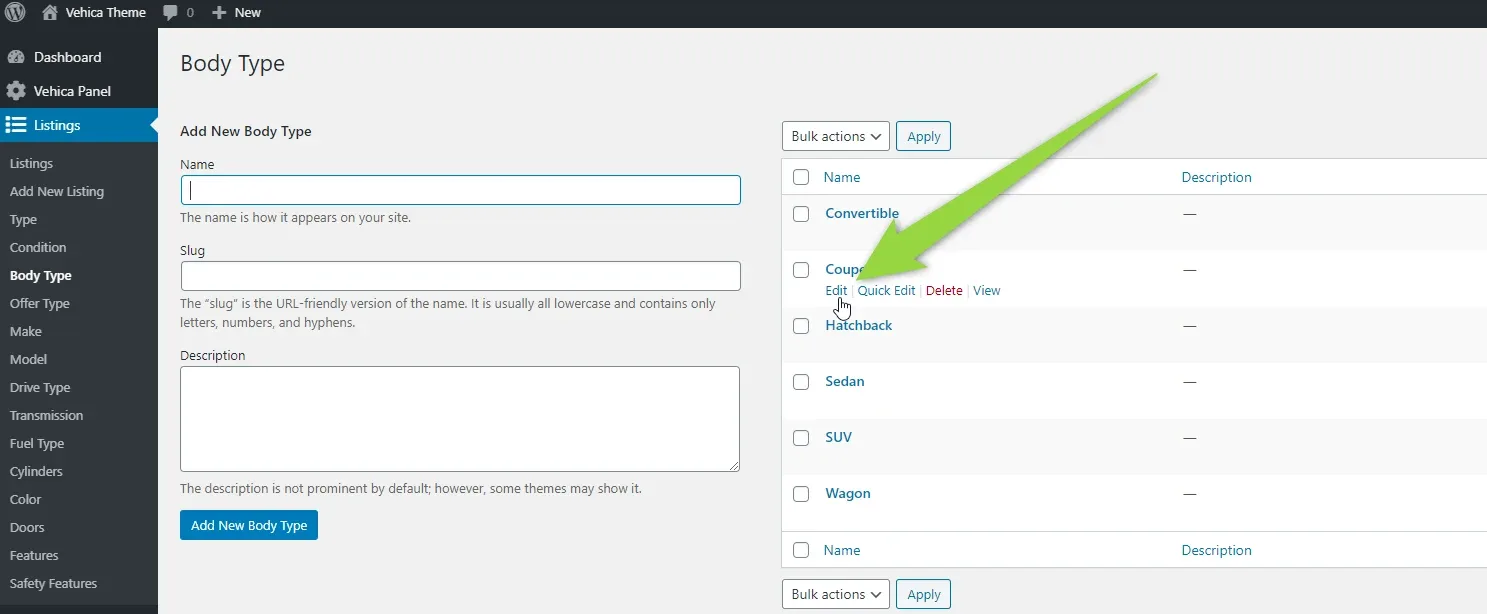1487x614 pixels.
Task: Focus the Name input field
Action: [460, 190]
